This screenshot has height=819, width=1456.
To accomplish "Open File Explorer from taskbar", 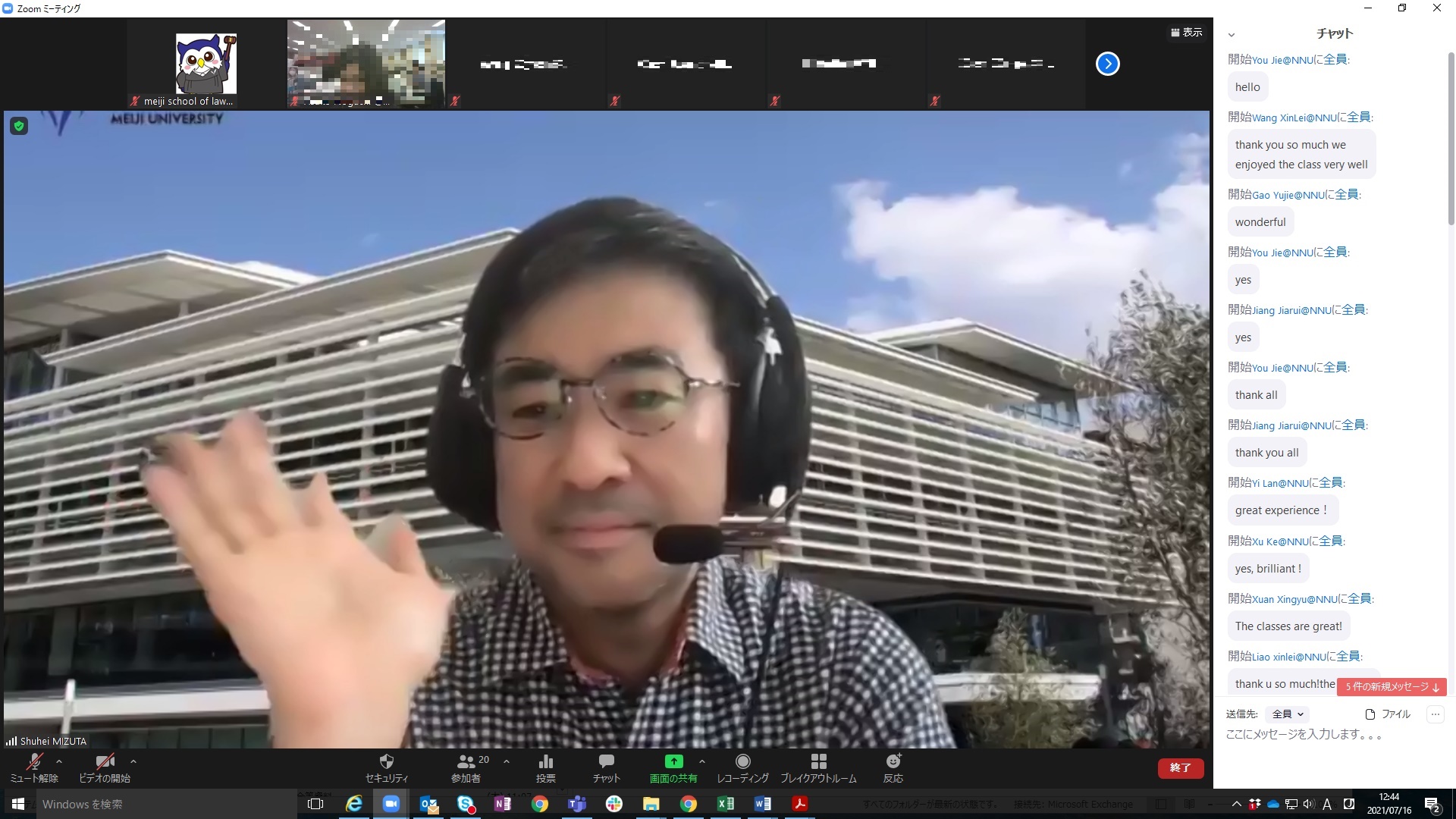I will coord(651,804).
